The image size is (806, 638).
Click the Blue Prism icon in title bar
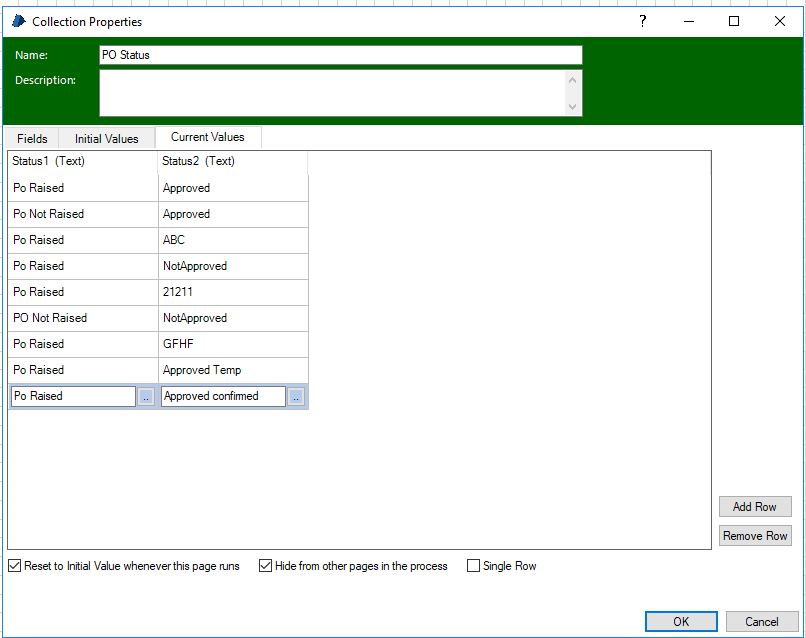18,21
